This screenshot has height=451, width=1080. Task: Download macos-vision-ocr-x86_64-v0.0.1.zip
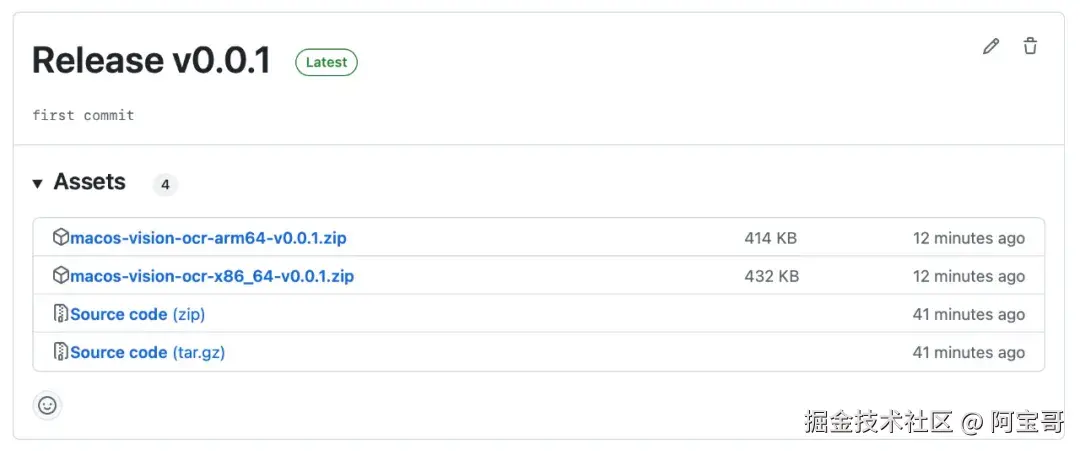point(212,276)
